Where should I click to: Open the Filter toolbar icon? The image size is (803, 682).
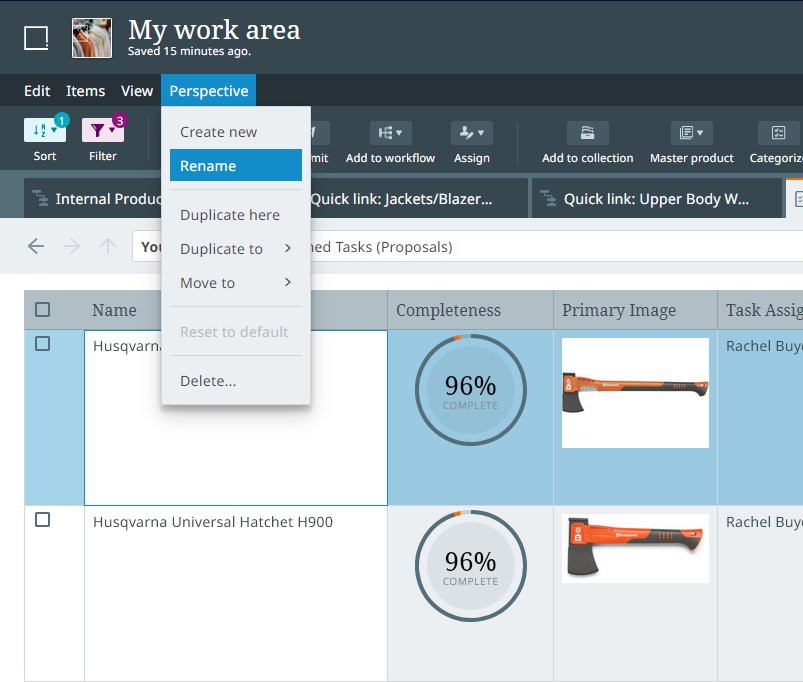pyautogui.click(x=102, y=132)
